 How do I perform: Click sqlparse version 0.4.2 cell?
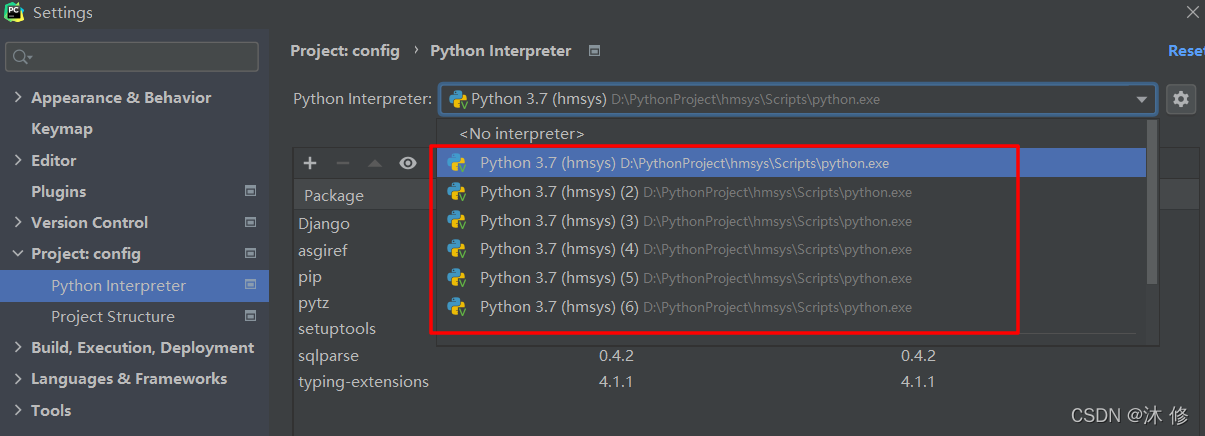[616, 355]
